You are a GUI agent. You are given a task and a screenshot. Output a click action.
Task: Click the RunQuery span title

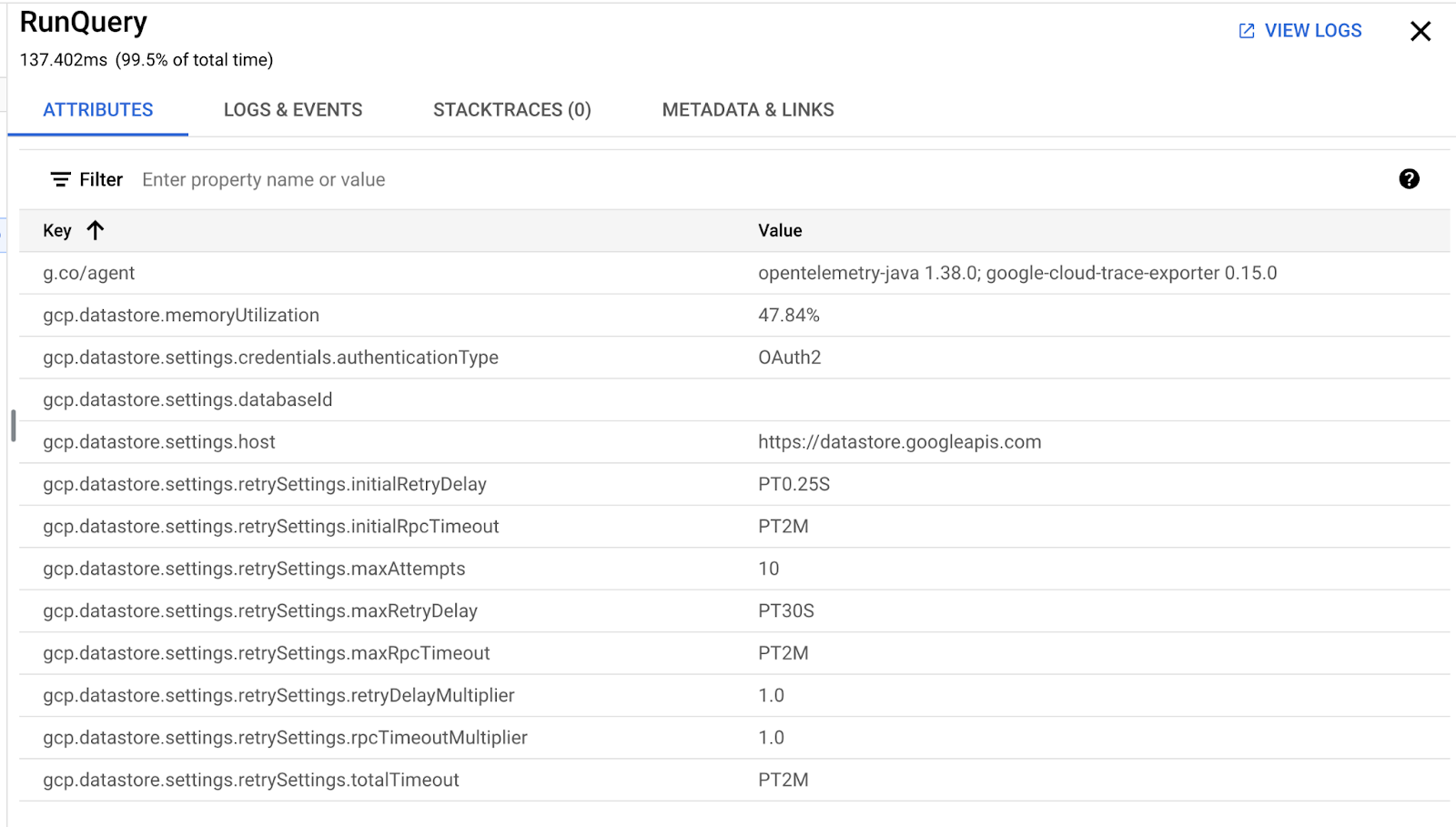pyautogui.click(x=82, y=21)
